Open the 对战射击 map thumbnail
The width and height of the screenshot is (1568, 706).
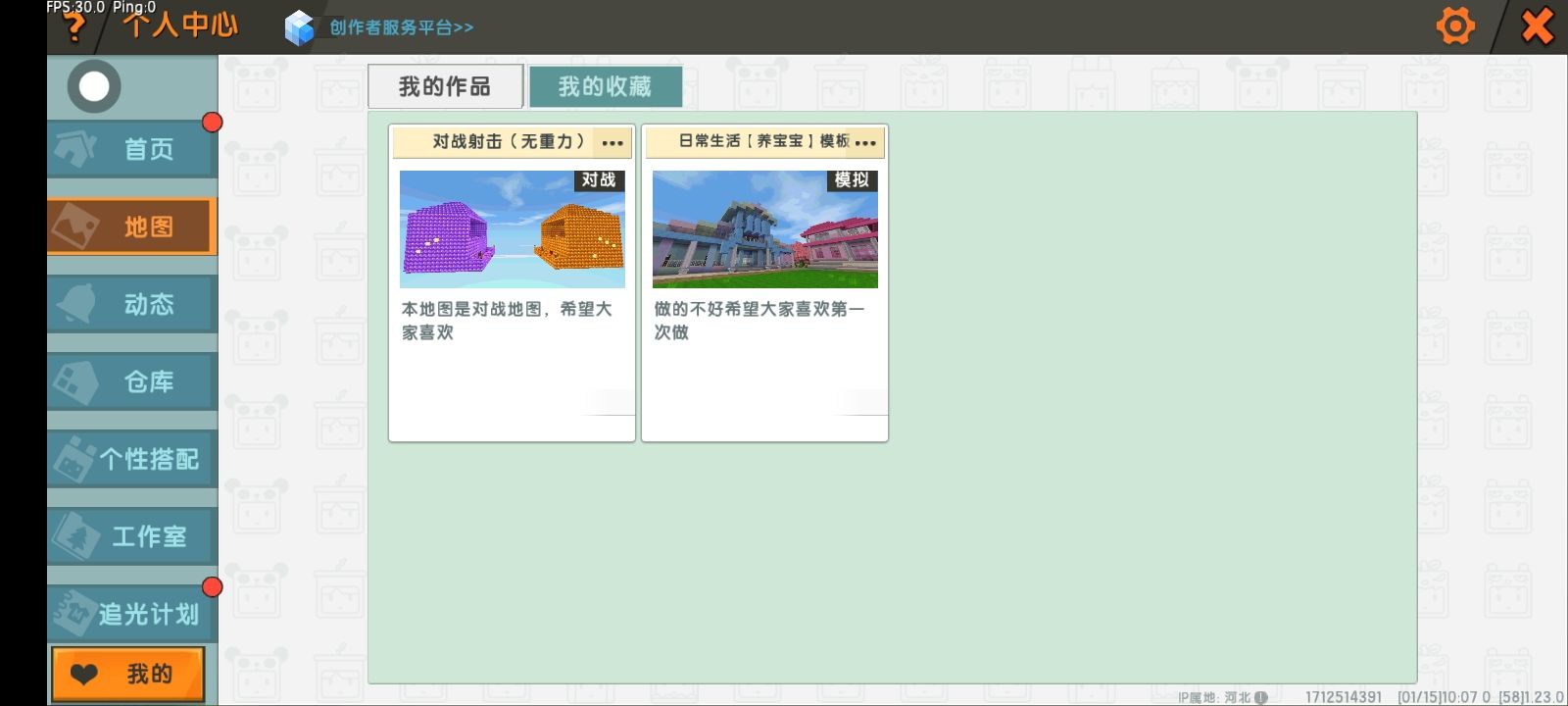pyautogui.click(x=512, y=229)
